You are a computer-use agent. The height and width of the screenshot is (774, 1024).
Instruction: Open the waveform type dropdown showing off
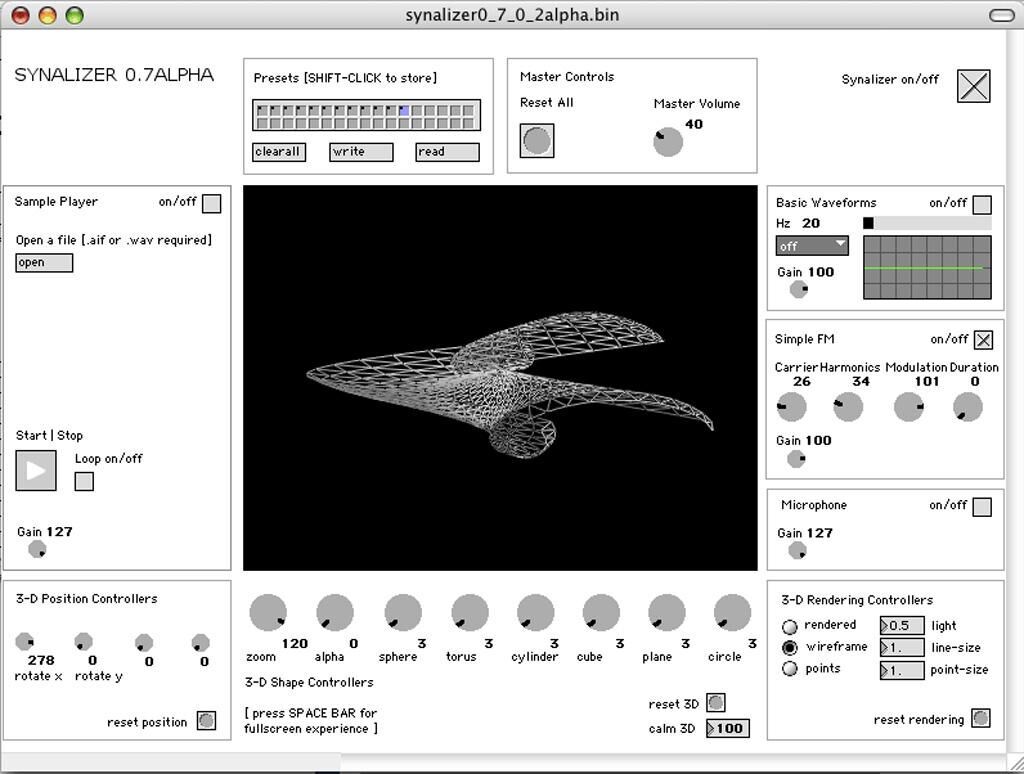[812, 246]
